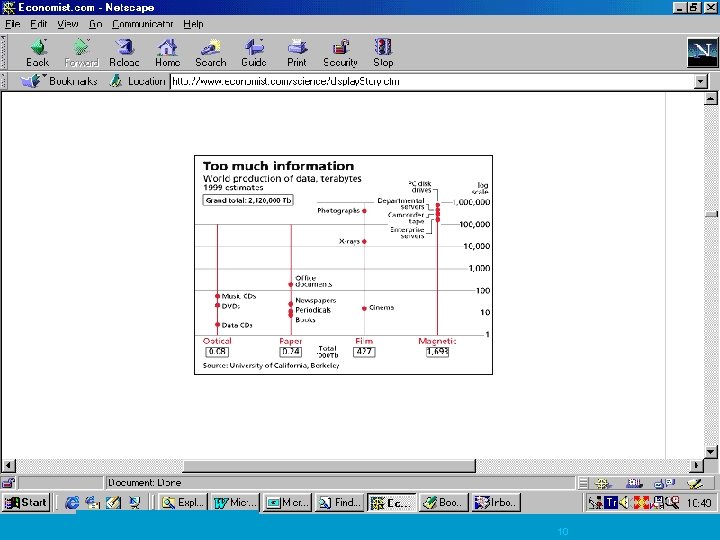Open the File menu

[x=12, y=24]
